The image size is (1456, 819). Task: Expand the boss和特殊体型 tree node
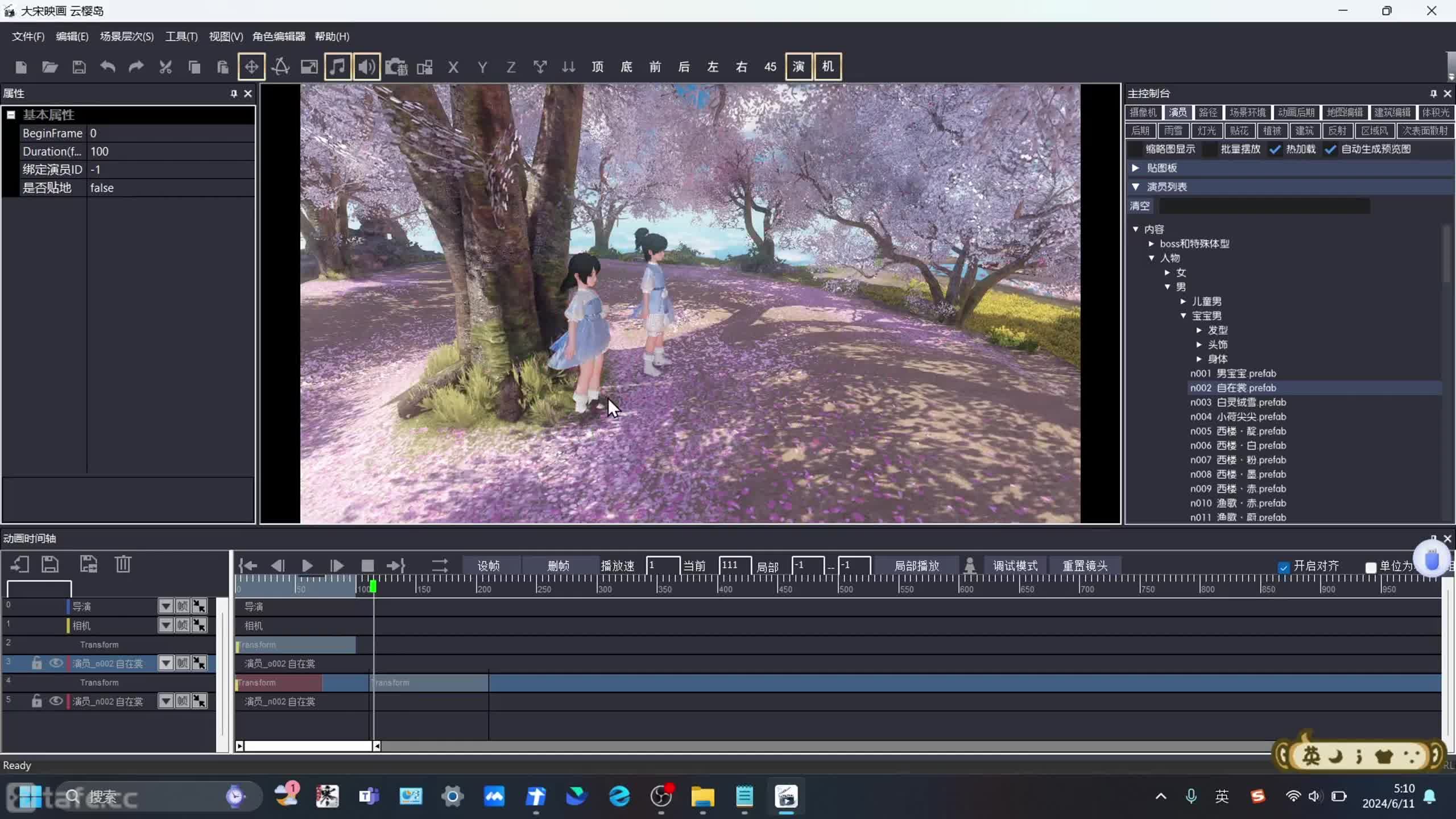coord(1151,244)
